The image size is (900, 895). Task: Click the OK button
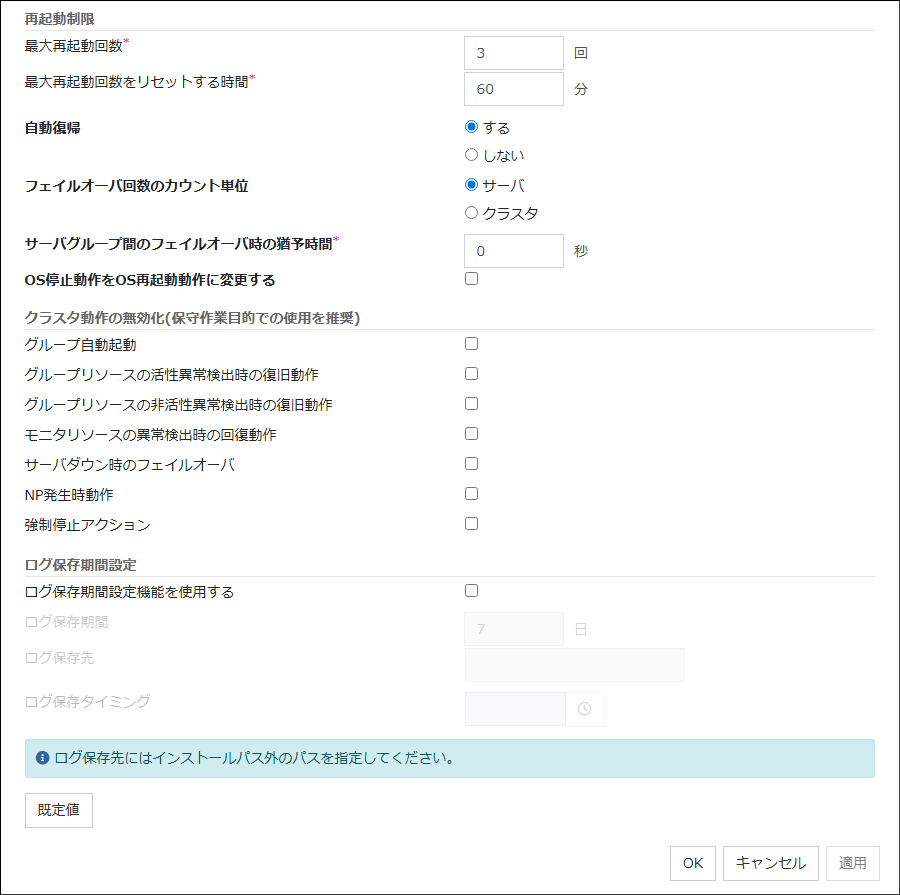692,863
